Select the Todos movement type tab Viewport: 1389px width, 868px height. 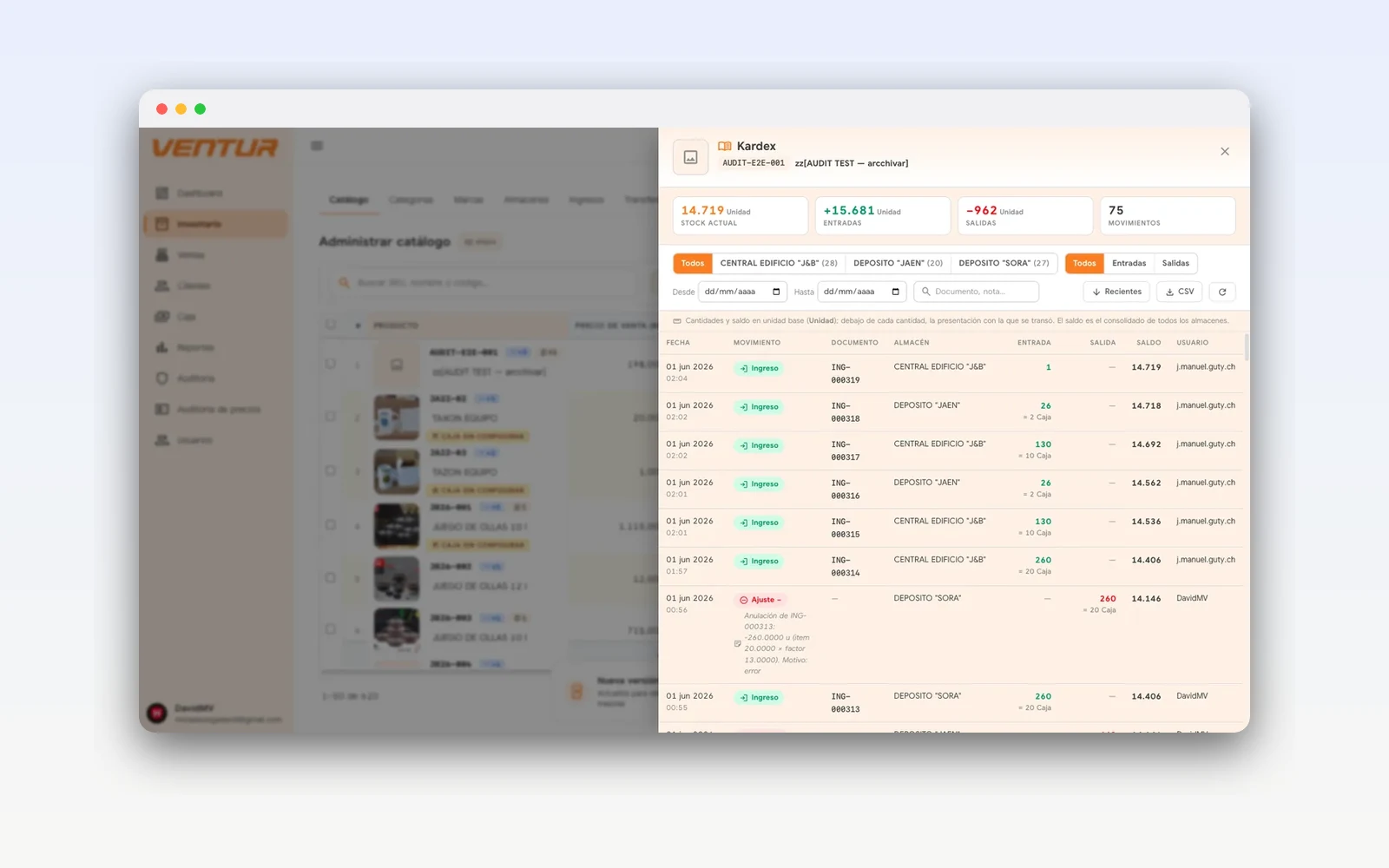[1084, 263]
